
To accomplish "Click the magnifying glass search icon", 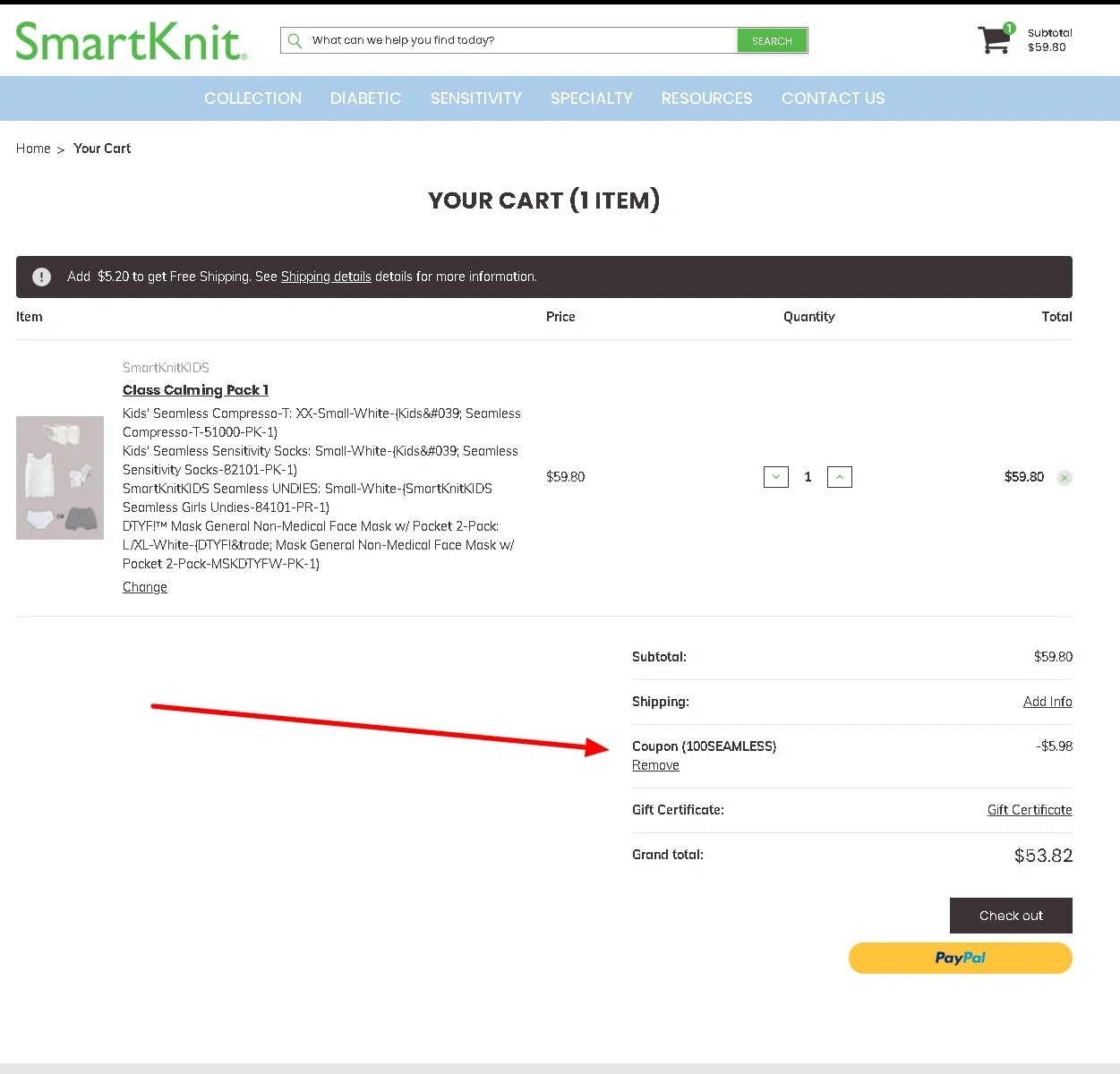I will coord(295,40).
